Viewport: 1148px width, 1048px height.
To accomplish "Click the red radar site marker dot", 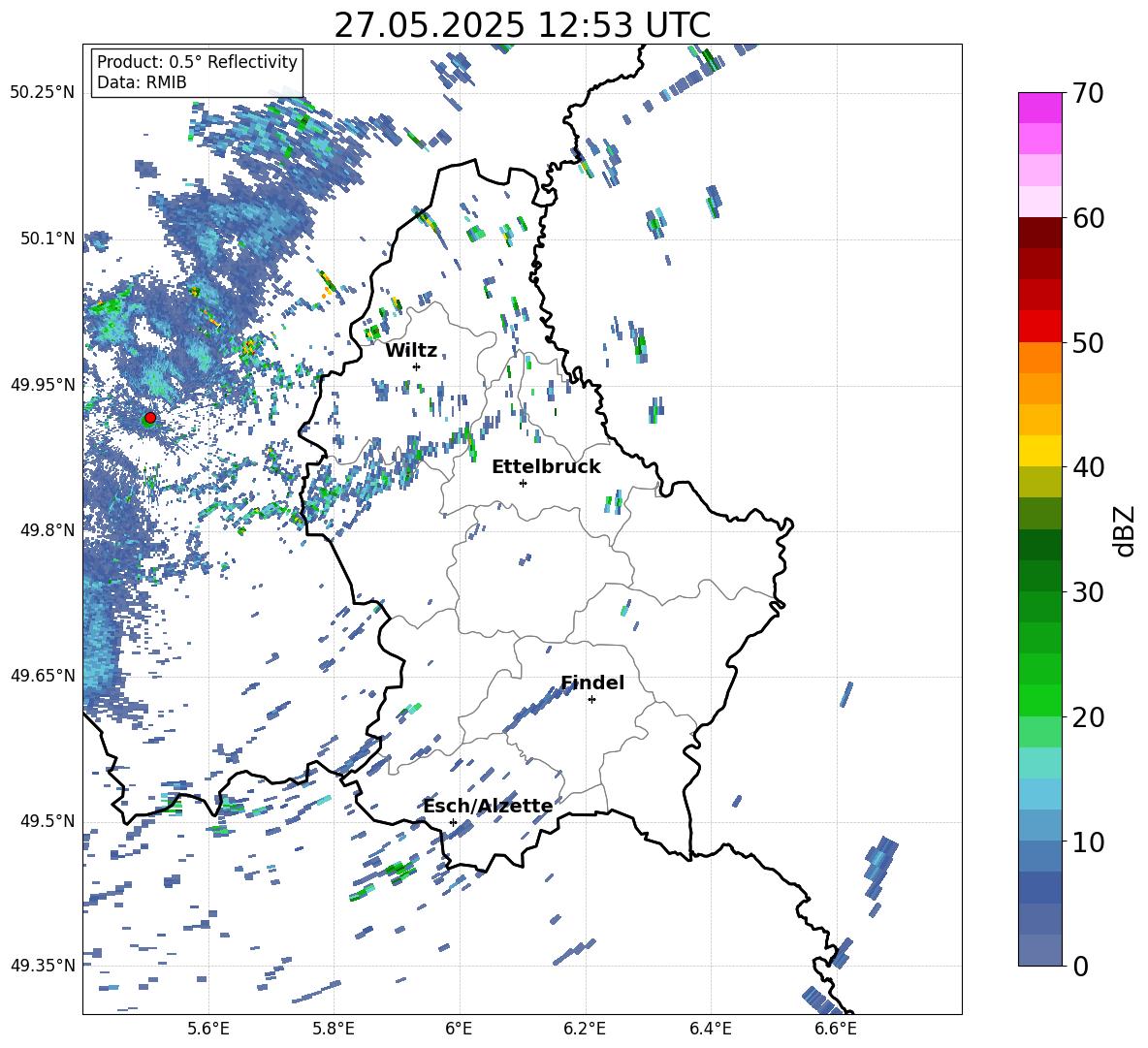I will [150, 418].
